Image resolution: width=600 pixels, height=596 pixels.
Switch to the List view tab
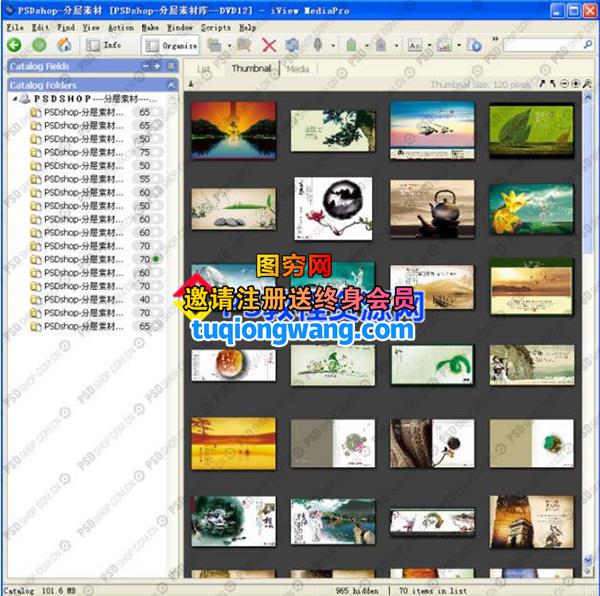pos(204,69)
